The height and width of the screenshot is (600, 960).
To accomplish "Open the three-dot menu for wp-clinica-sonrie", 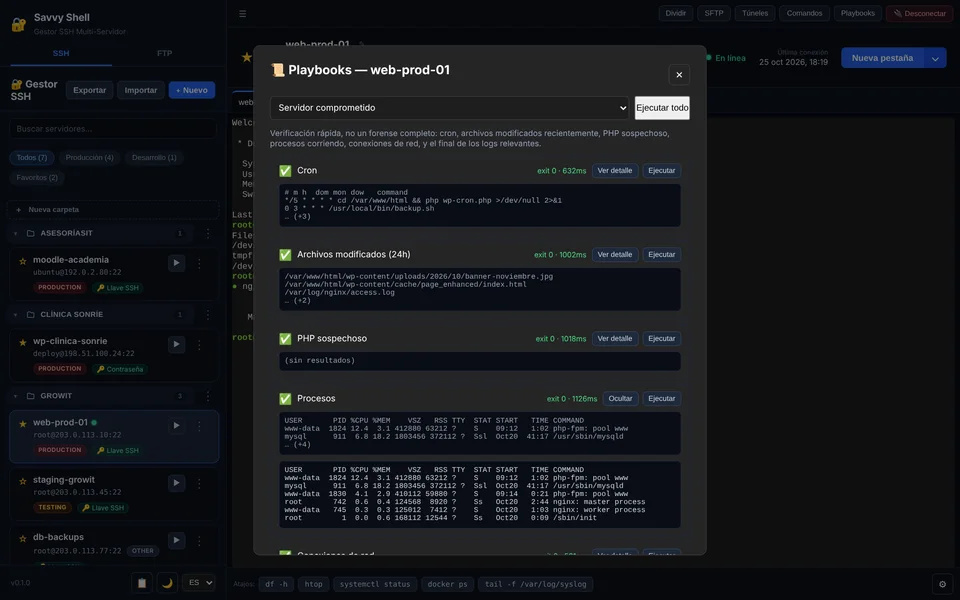I will pos(199,345).
